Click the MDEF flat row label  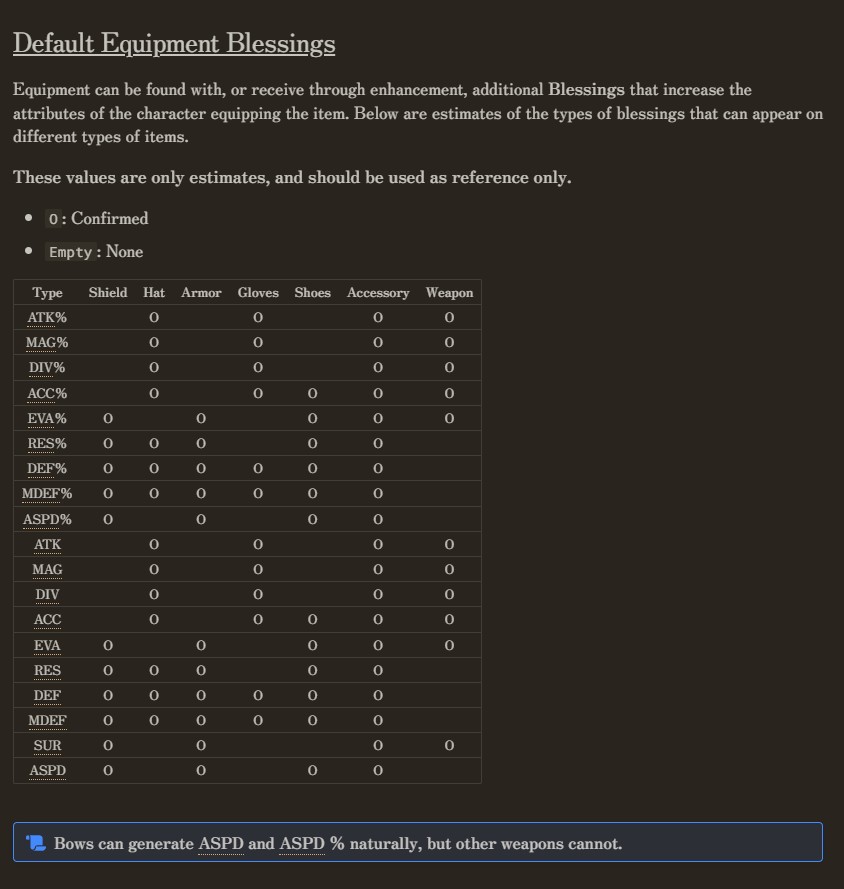[47, 720]
